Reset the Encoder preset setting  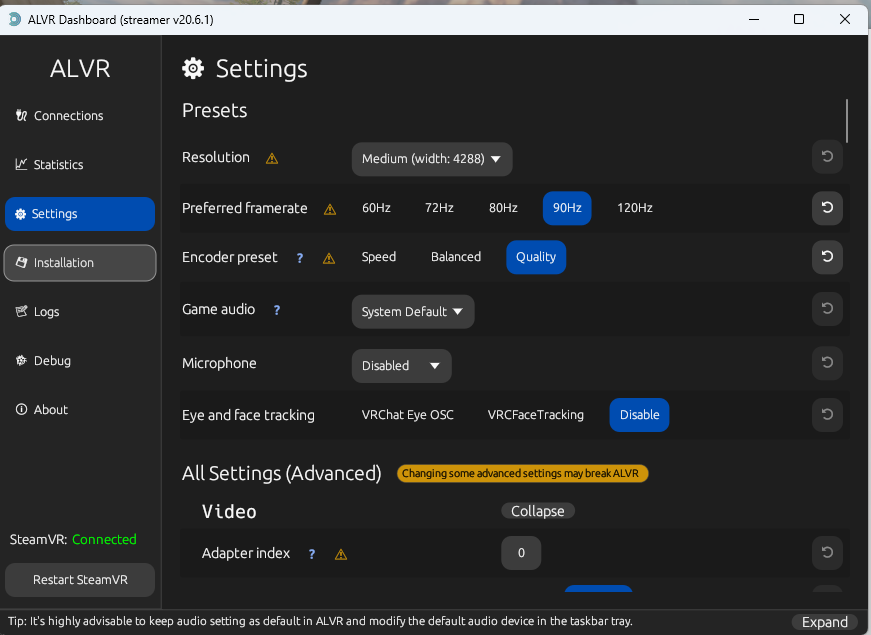point(827,257)
